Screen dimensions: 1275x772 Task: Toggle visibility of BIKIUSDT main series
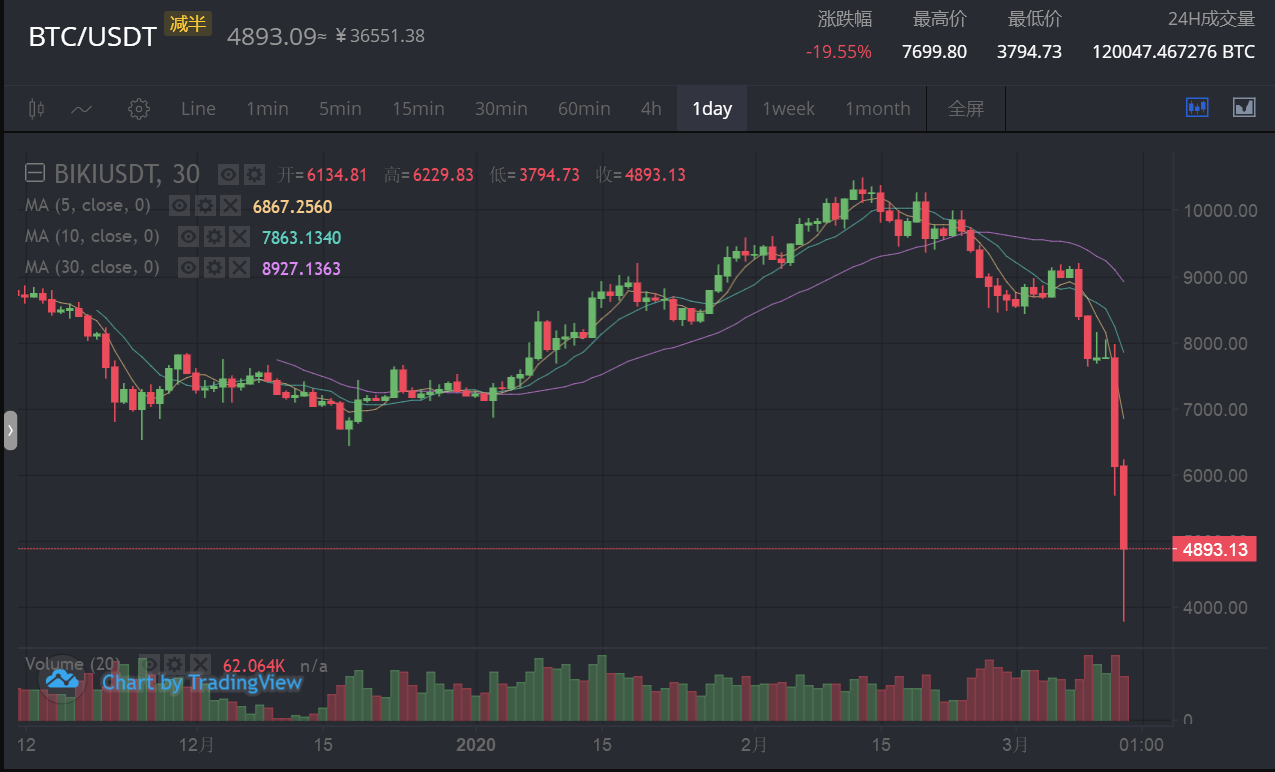pyautogui.click(x=228, y=175)
